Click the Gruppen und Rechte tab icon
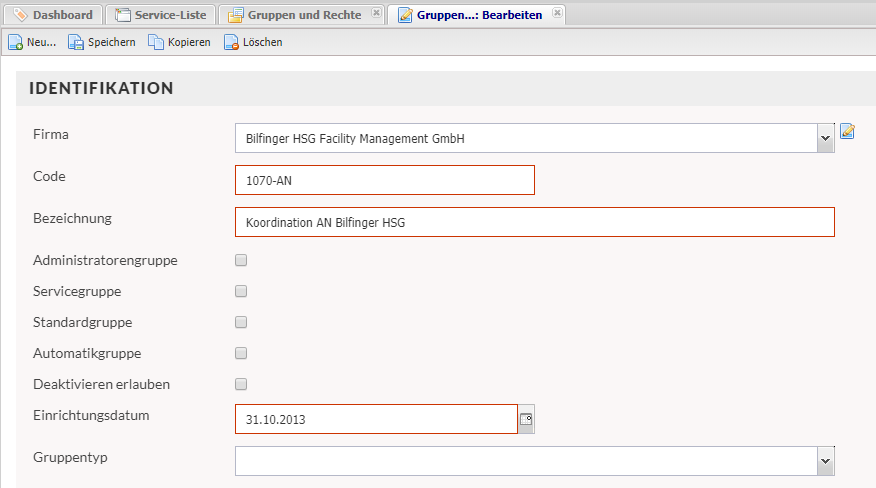 pyautogui.click(x=235, y=15)
